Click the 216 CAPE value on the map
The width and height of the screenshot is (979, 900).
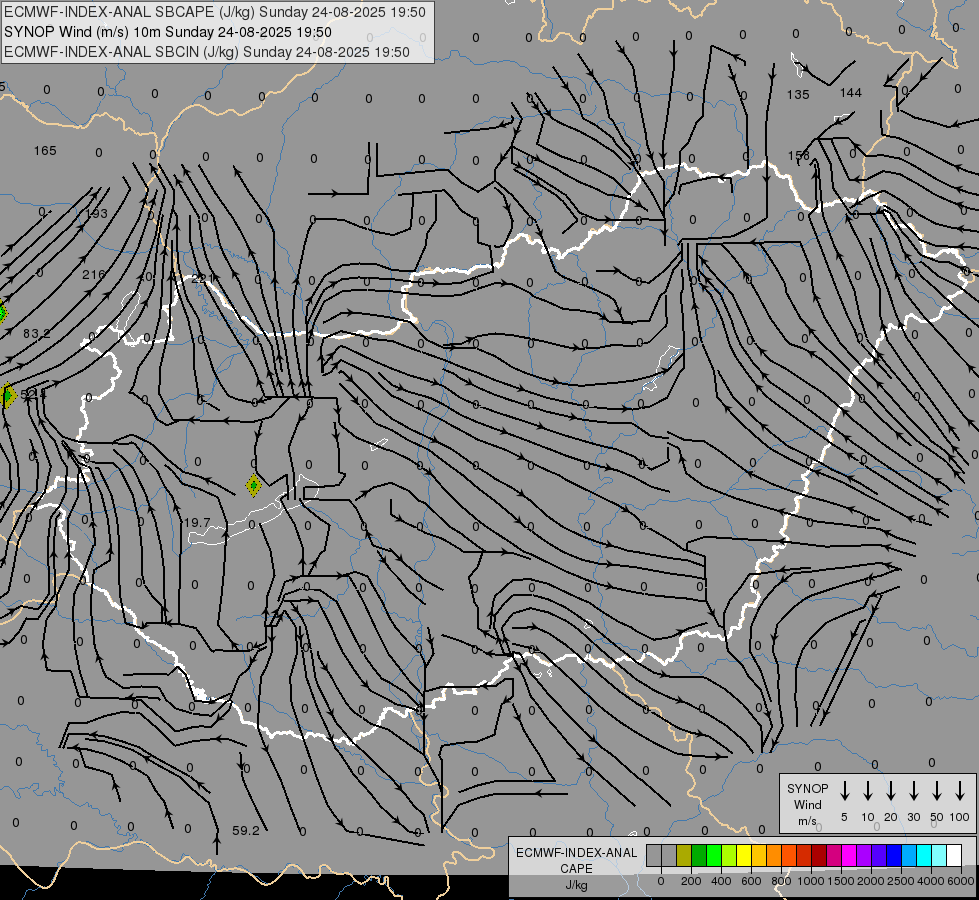[x=94, y=274]
